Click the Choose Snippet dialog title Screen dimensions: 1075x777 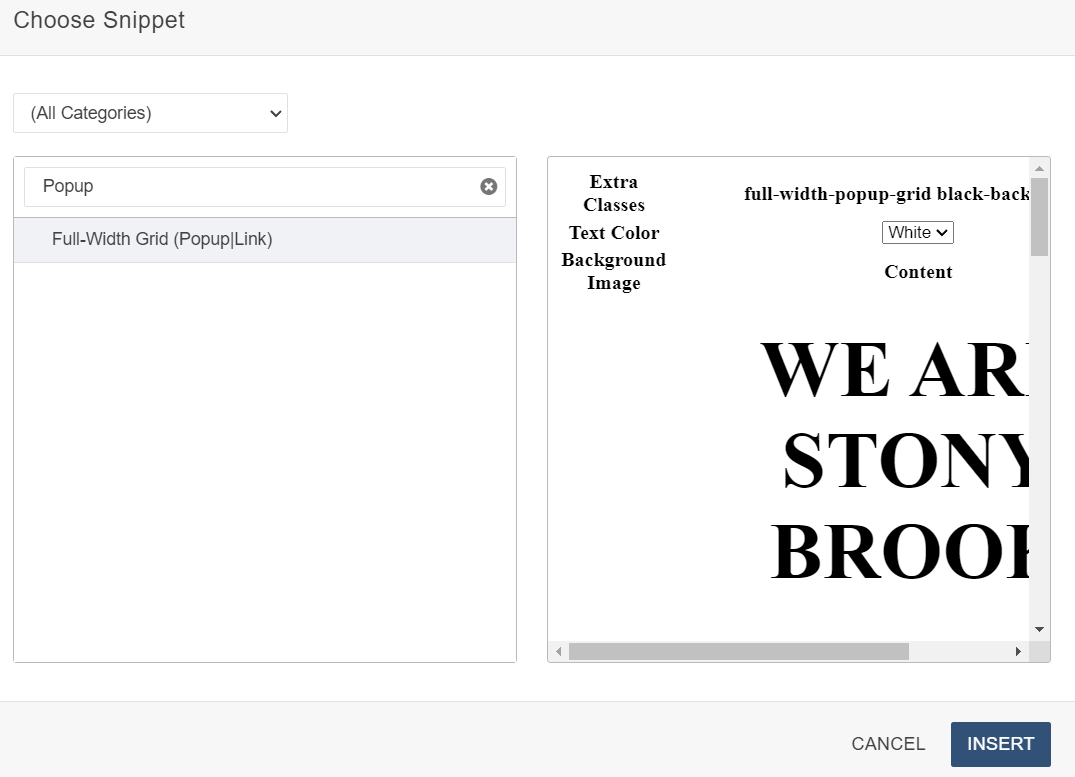pyautogui.click(x=98, y=20)
